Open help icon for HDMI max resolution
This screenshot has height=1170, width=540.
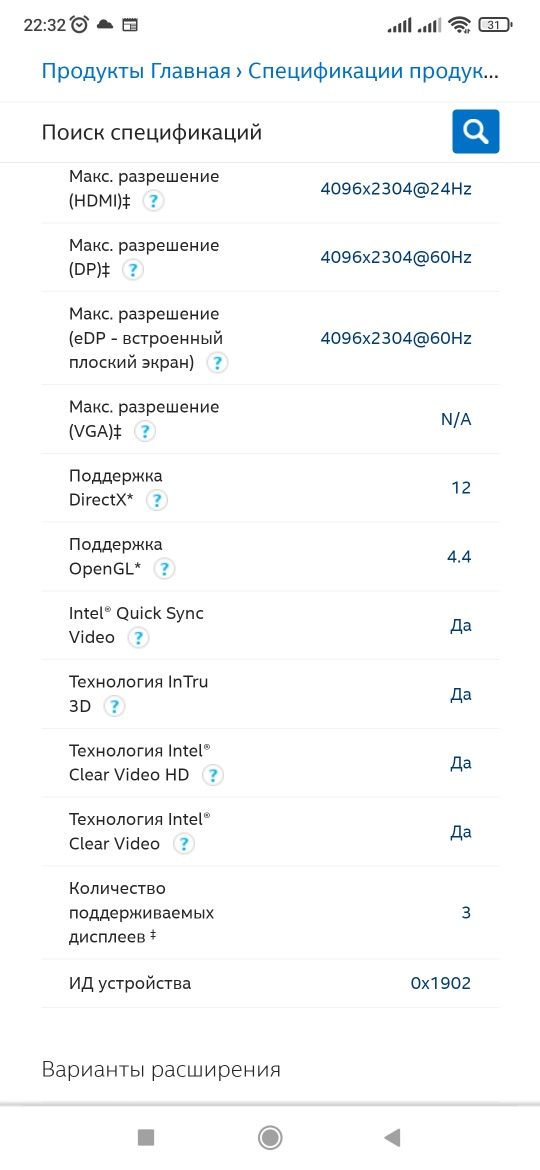point(154,201)
